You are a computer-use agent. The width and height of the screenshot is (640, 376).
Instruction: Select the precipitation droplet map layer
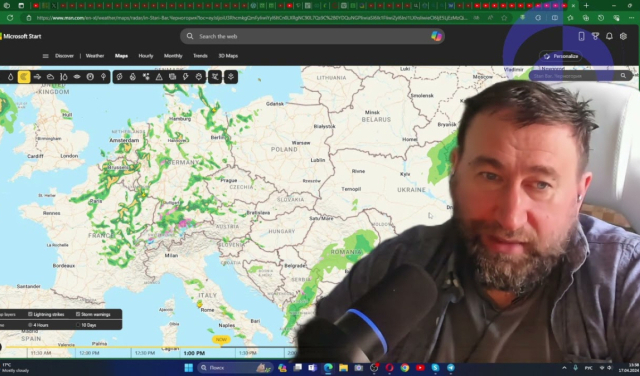11,77
